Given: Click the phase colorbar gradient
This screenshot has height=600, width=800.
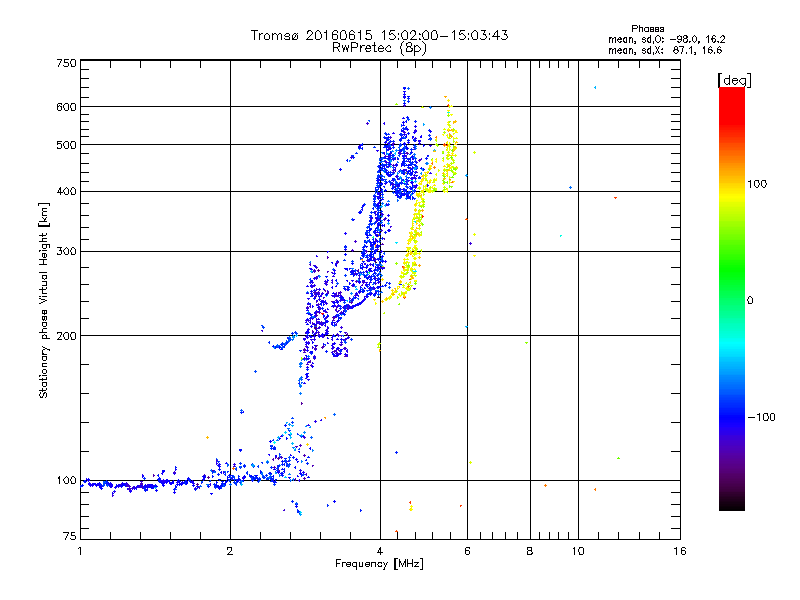Looking at the screenshot, I should tap(732, 299).
